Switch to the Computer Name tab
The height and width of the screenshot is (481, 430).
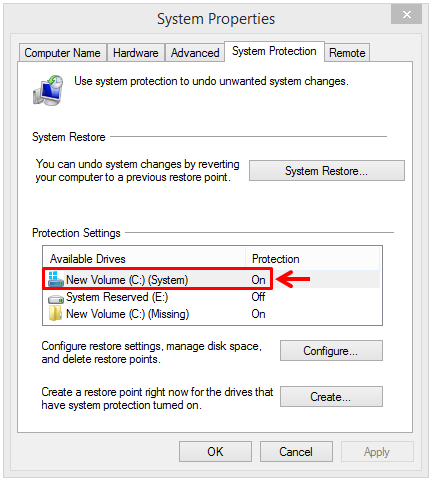coord(63,53)
